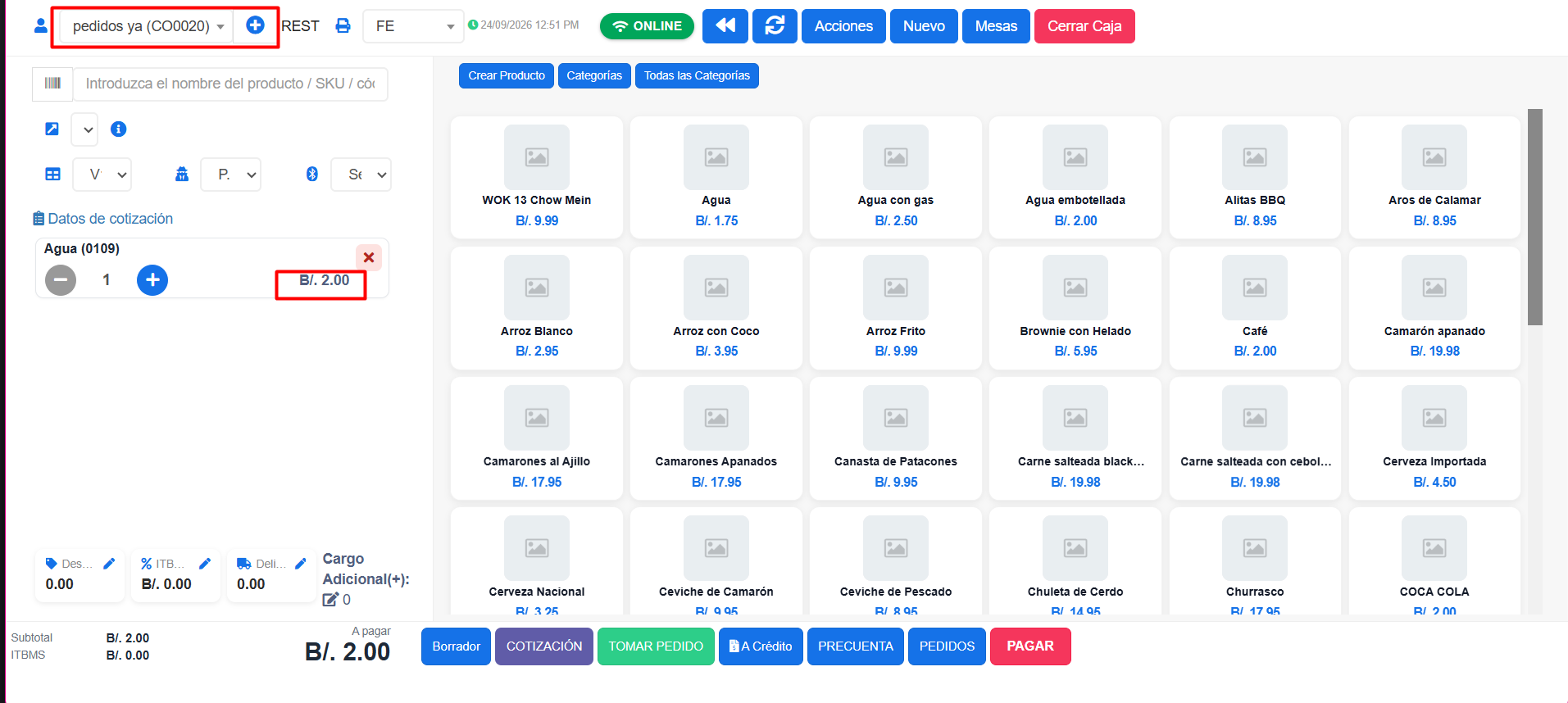Click the waiter person icon
The height and width of the screenshot is (703, 1568).
182,175
